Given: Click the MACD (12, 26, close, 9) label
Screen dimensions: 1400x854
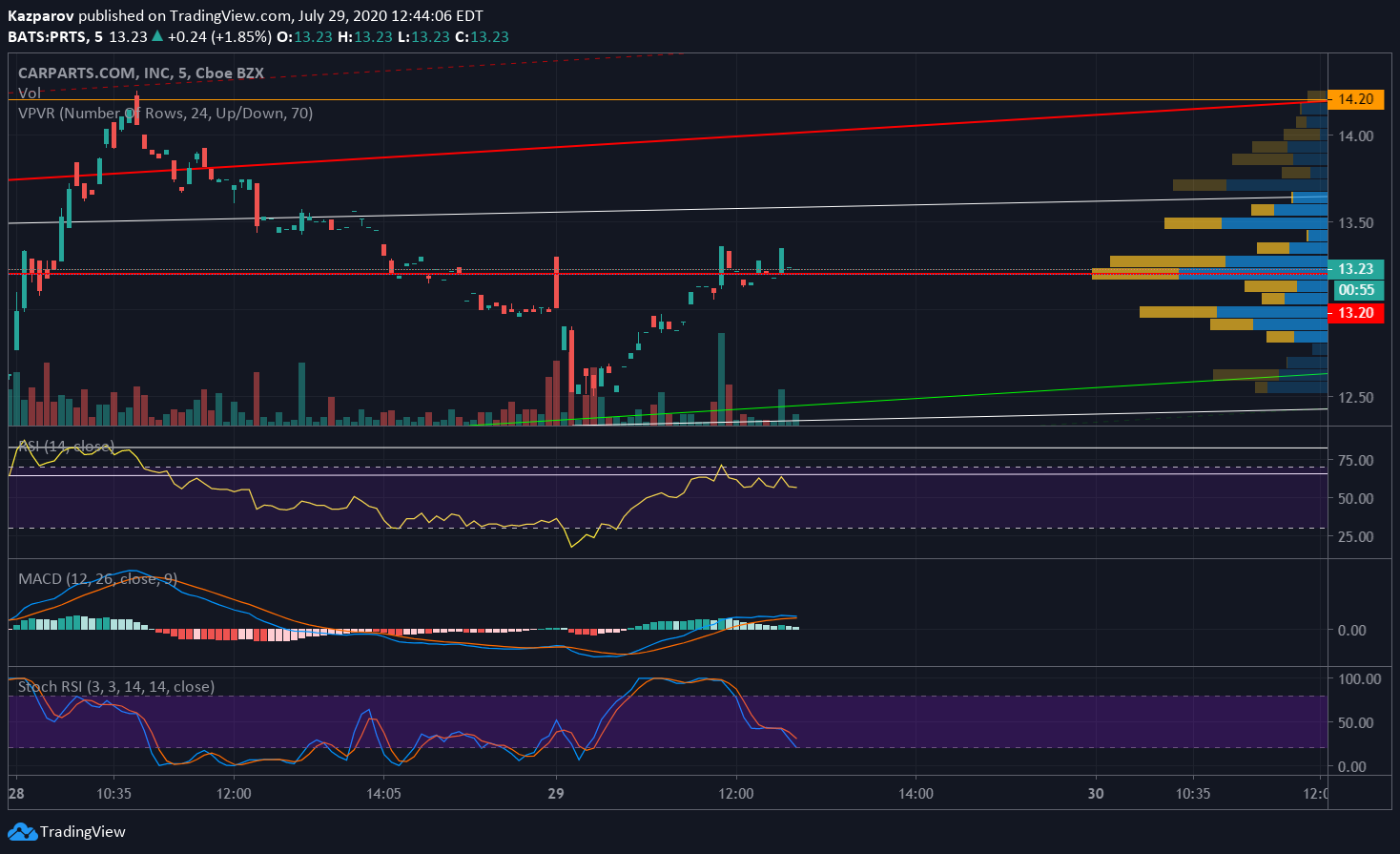Looking at the screenshot, I should point(97,579).
